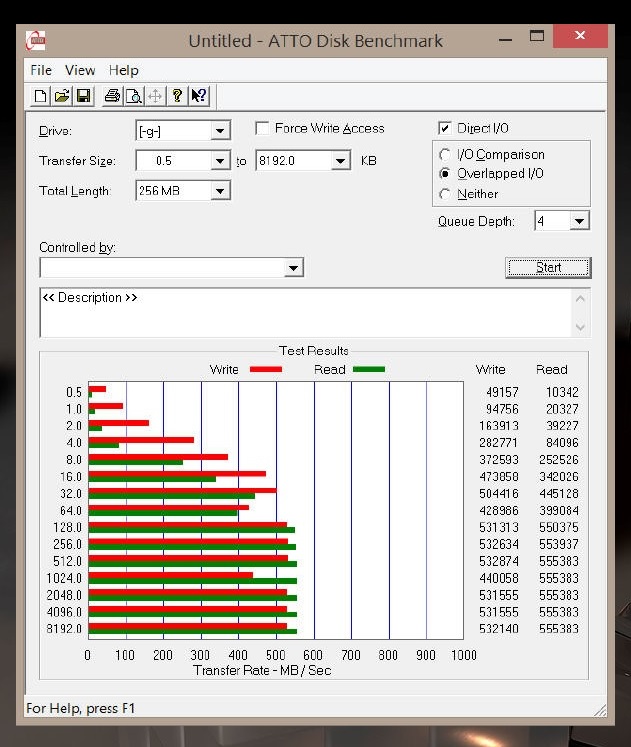The image size is (631, 747).
Task: Click the write value 163913
Action: tap(499, 426)
